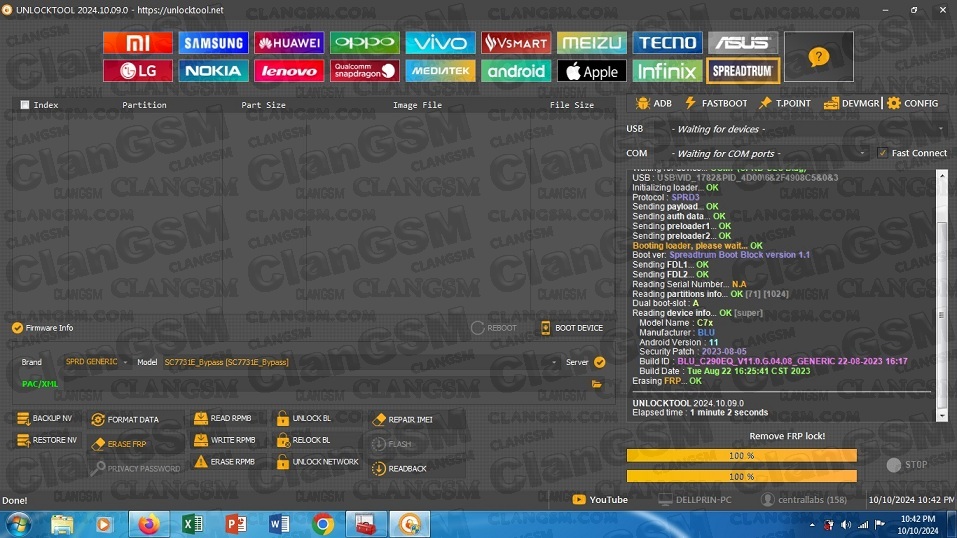This screenshot has width=957, height=538.
Task: Toggle the Server check option
Action: tap(600, 362)
